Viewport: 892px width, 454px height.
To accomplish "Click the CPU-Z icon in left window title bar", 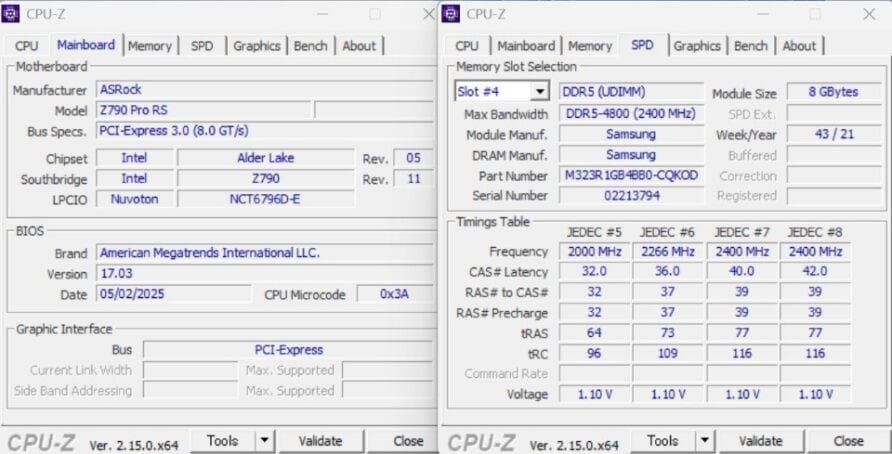I will click(x=14, y=14).
